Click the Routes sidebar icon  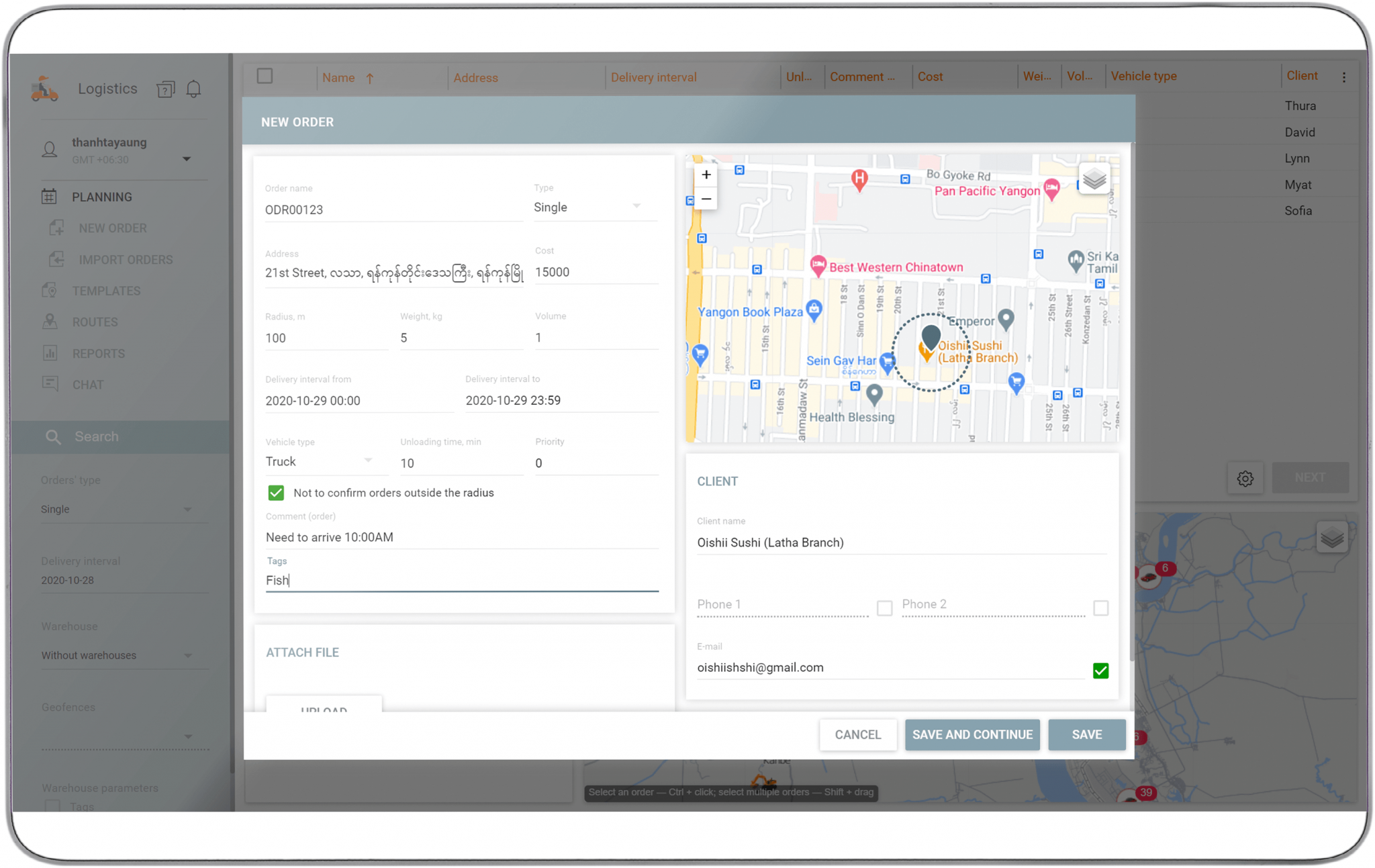pyautogui.click(x=50, y=322)
